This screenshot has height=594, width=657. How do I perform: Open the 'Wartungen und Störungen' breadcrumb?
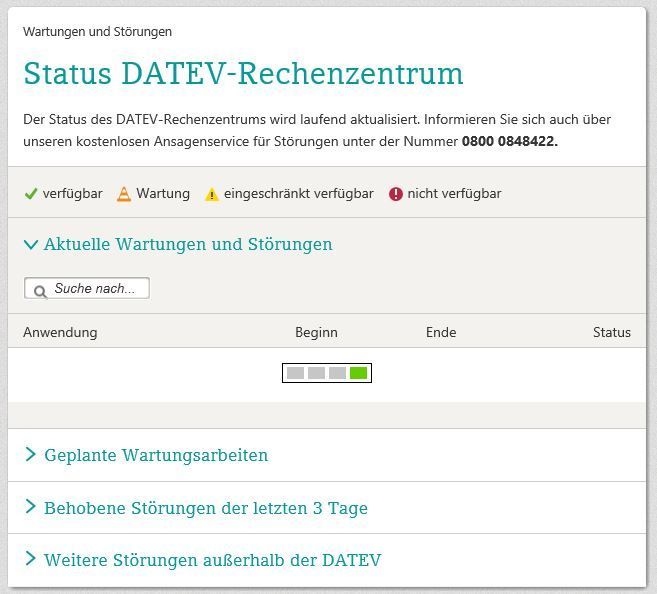click(x=97, y=32)
